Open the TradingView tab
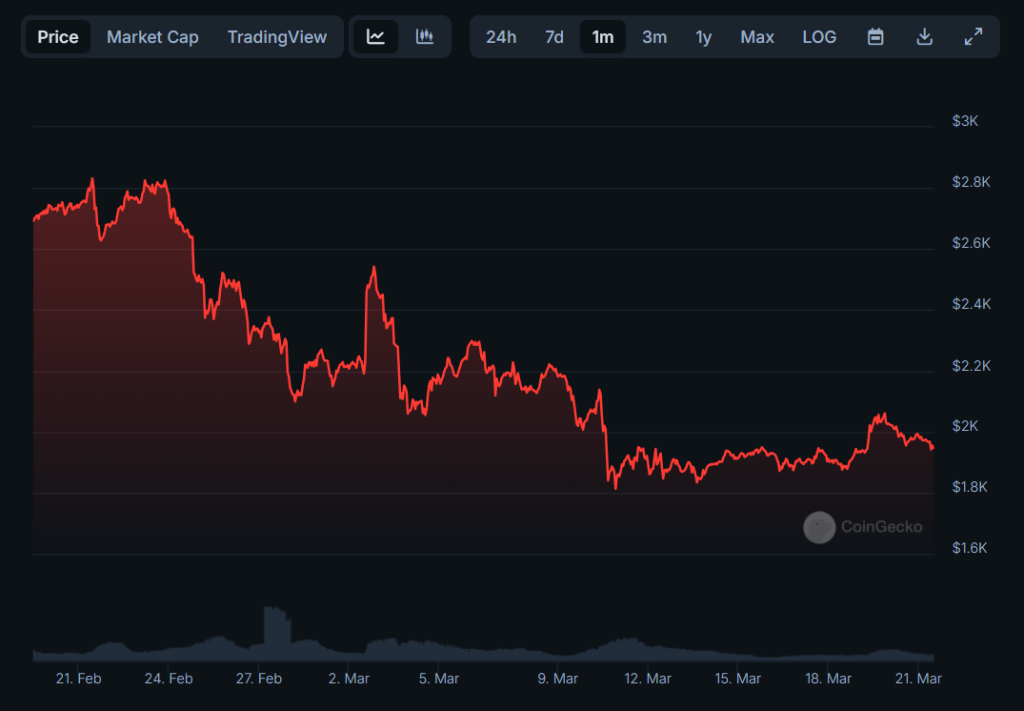The height and width of the screenshot is (711, 1024). (x=277, y=37)
